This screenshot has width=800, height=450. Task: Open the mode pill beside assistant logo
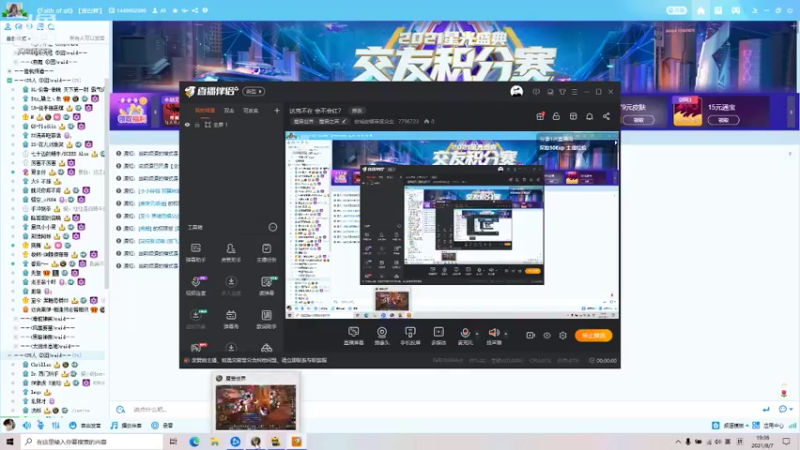coord(254,92)
